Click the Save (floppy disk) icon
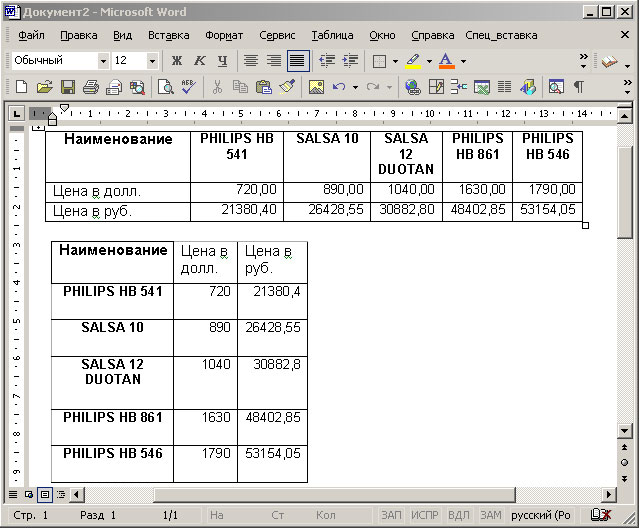The image size is (639, 528). (68, 87)
